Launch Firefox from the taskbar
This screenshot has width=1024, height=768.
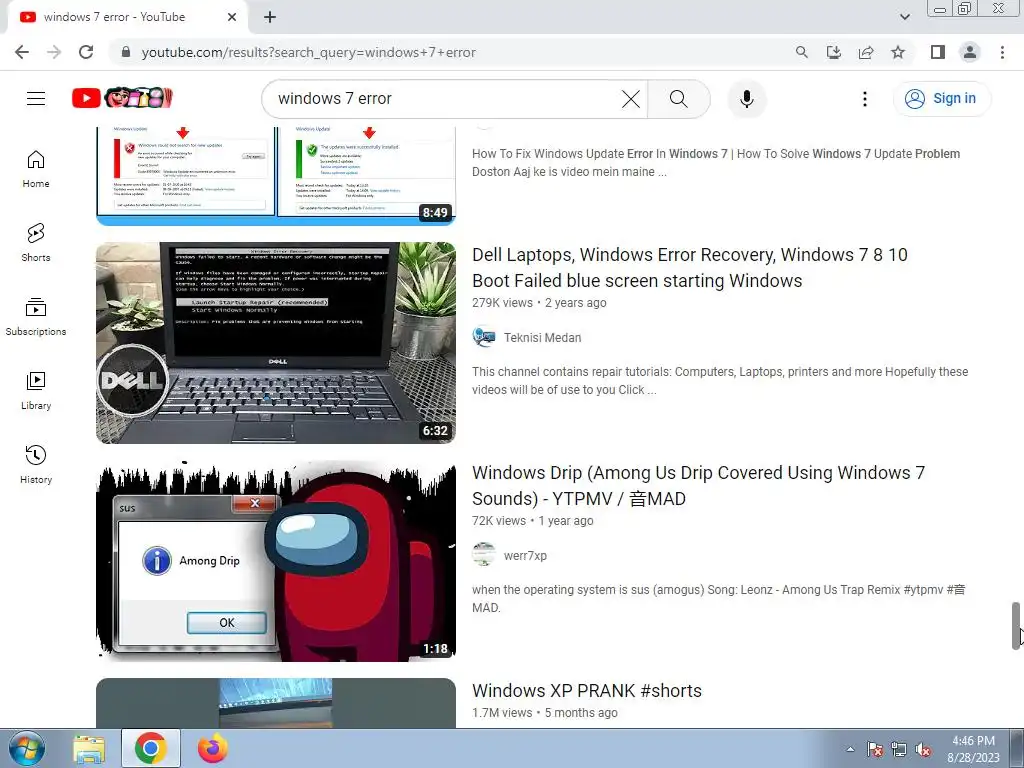pyautogui.click(x=213, y=749)
